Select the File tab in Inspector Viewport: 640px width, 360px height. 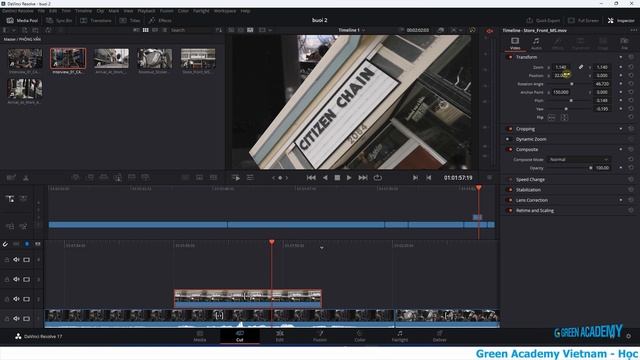624,43
